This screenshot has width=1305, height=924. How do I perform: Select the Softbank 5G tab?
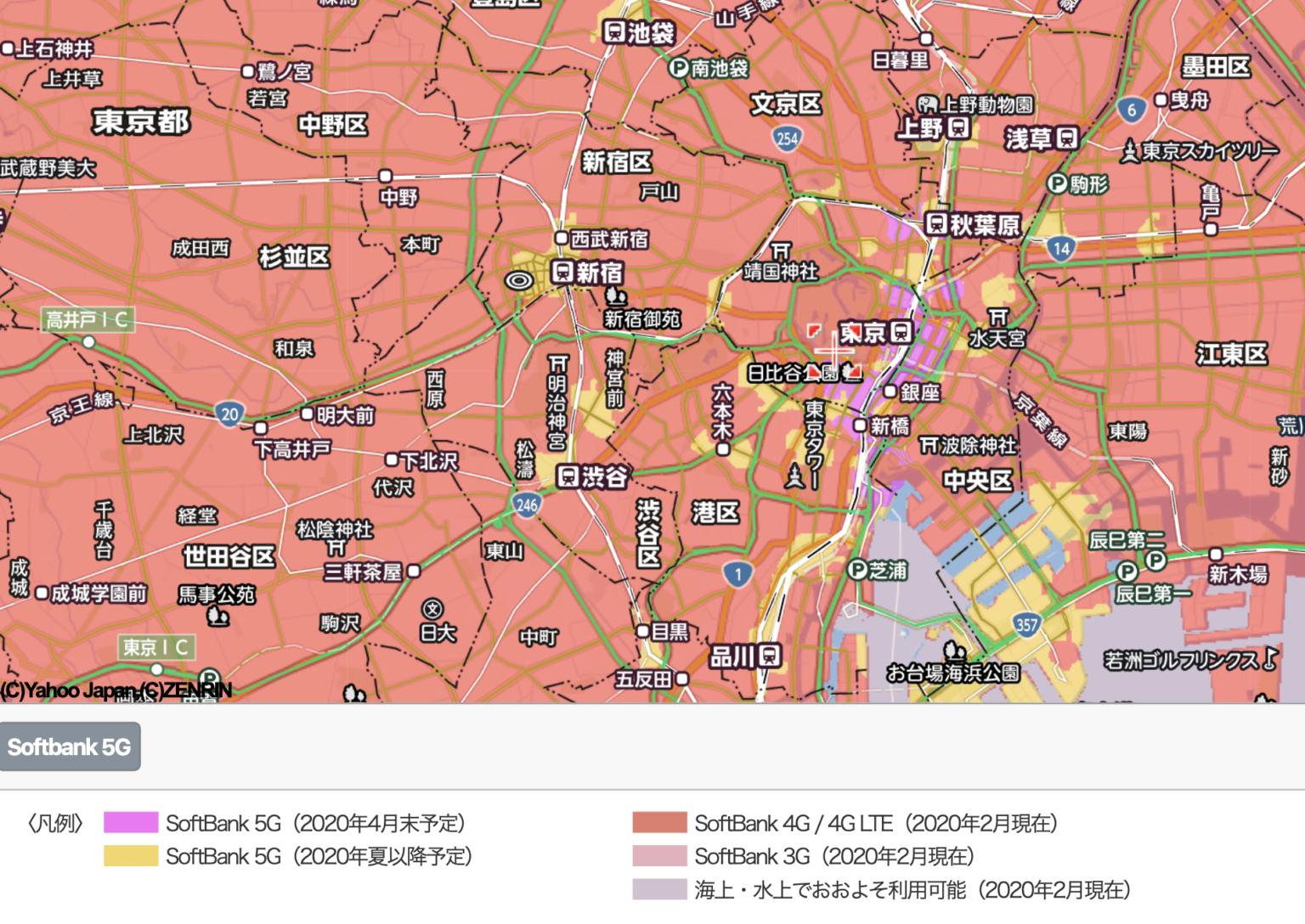(70, 747)
